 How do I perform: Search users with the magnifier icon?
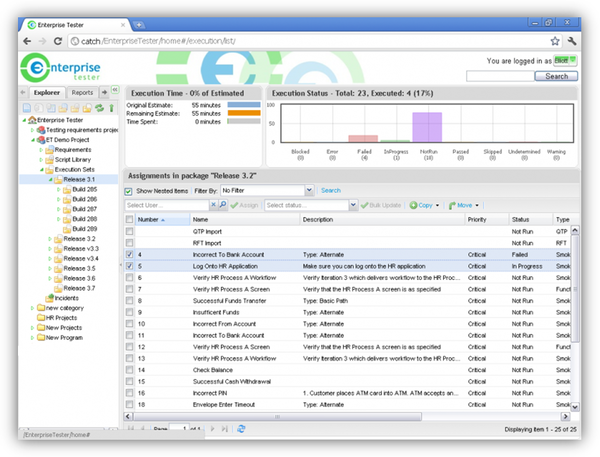223,205
